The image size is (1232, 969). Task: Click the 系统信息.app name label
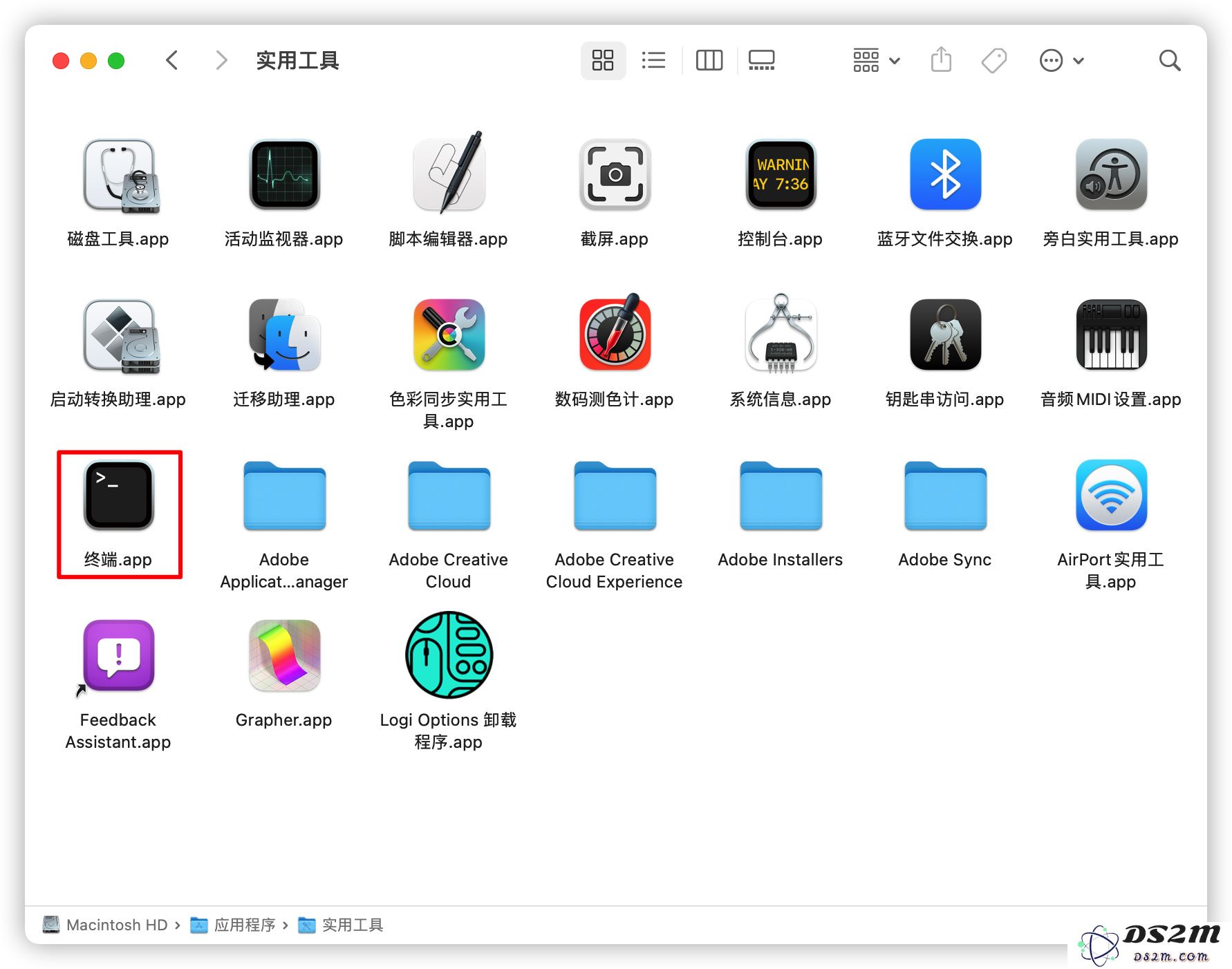tap(781, 399)
